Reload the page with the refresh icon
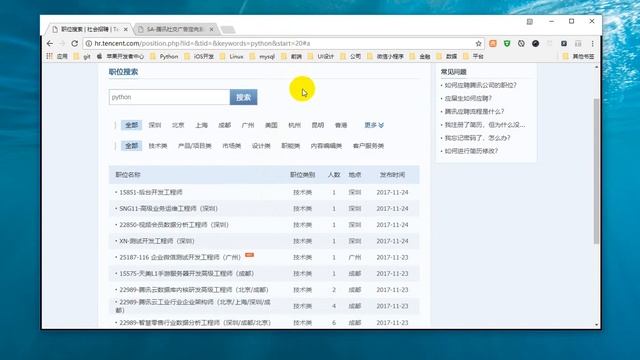Image resolution: width=640 pixels, height=360 pixels. coord(74,43)
